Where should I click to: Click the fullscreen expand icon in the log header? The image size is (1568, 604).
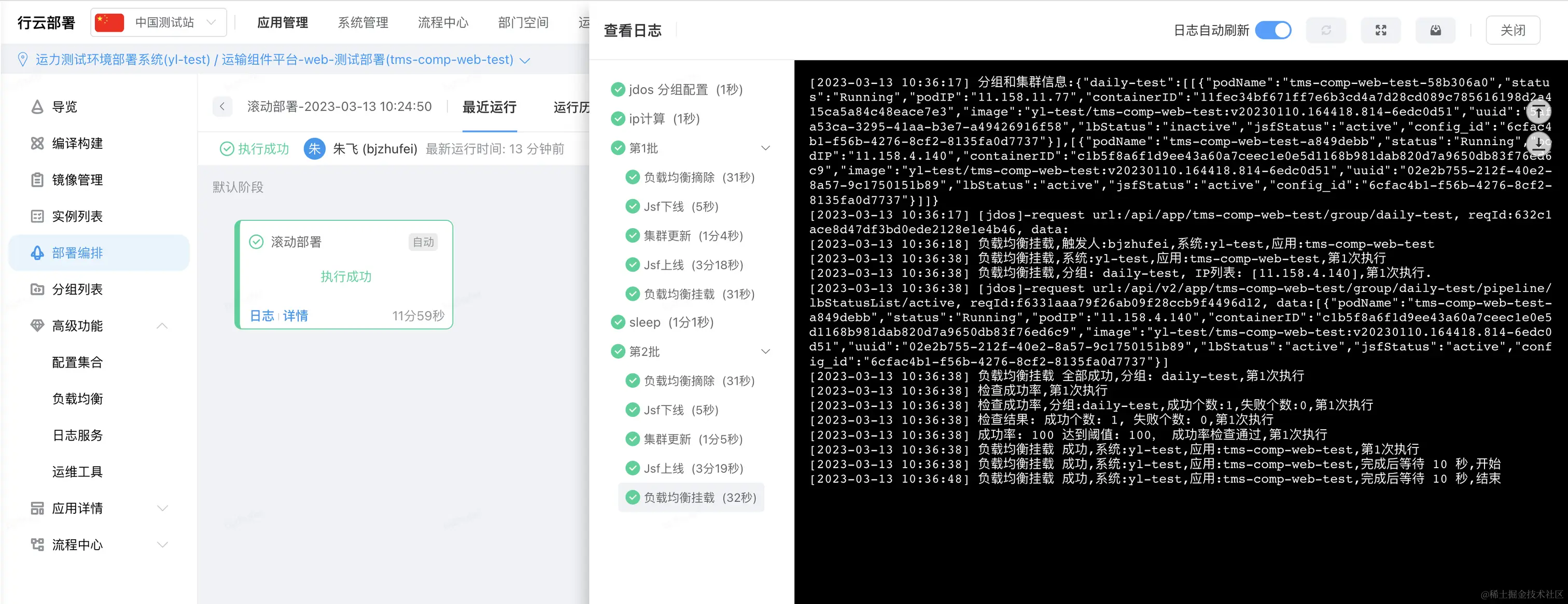tap(1380, 31)
